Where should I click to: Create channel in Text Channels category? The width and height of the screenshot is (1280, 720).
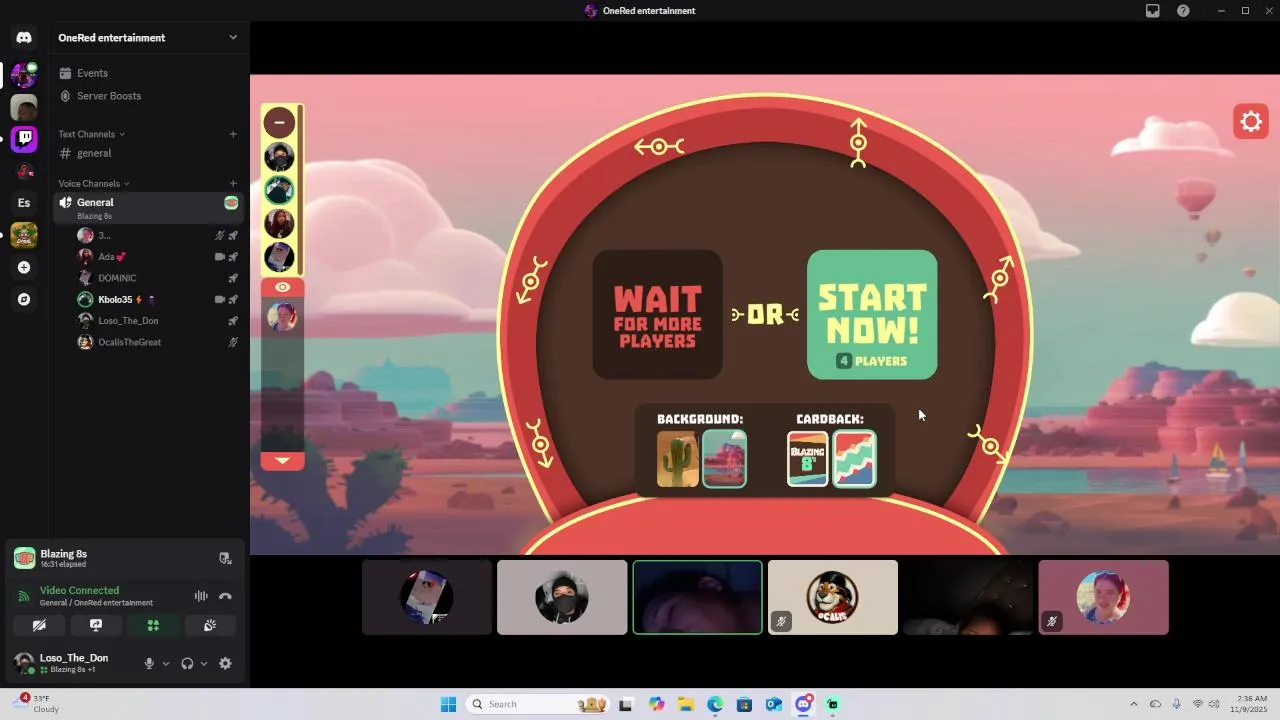(233, 134)
